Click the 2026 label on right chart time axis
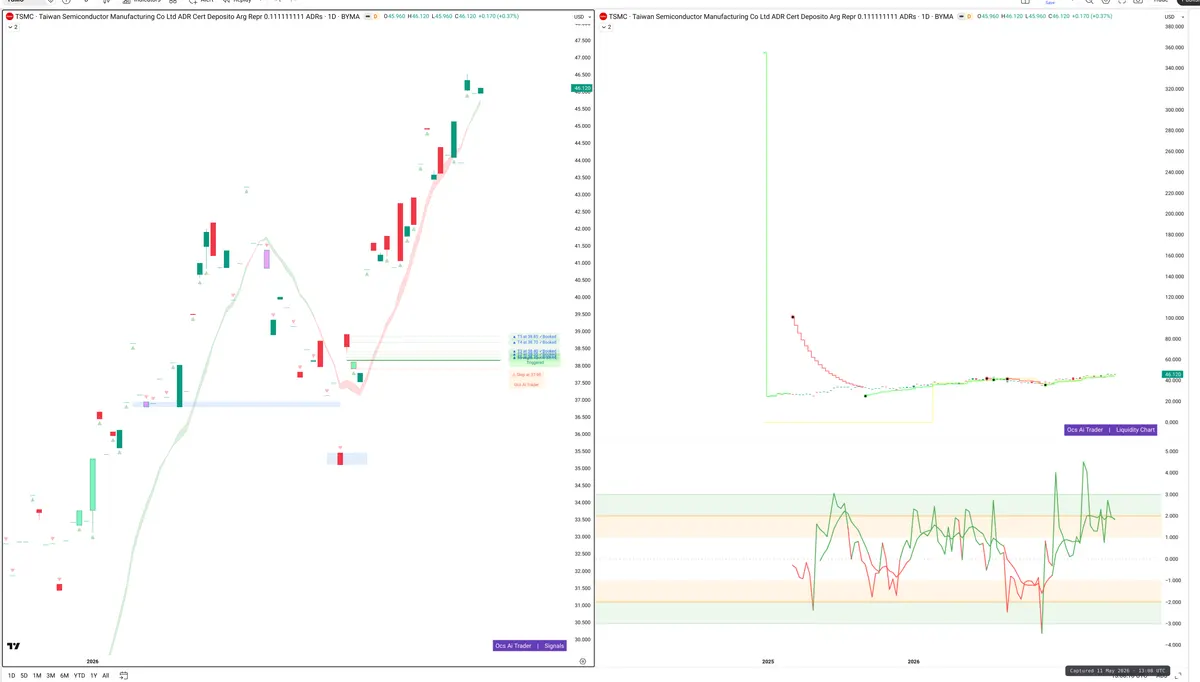1200x682 pixels. [913, 661]
